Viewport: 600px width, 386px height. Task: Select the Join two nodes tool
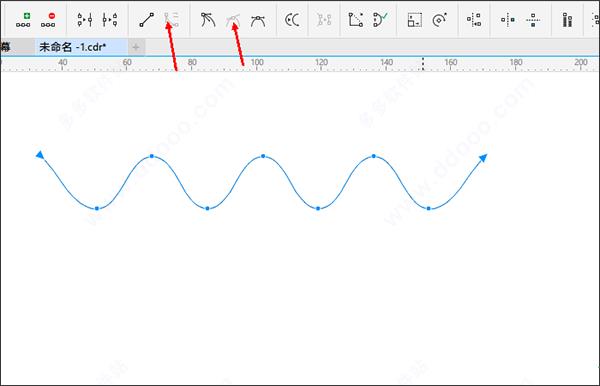[x=85, y=20]
